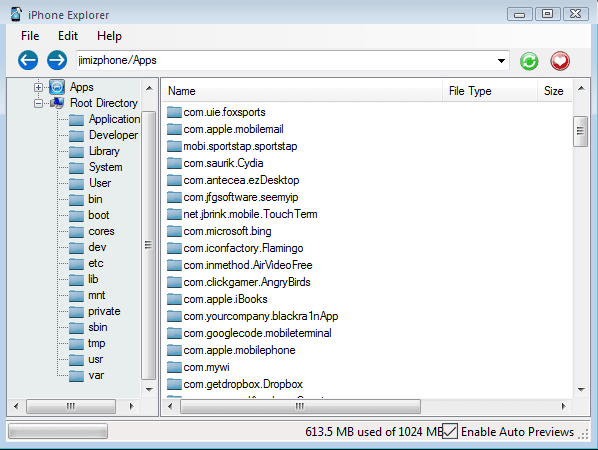Select com.antecea.ezDesktop in file list
The width and height of the screenshot is (598, 450).
[241, 180]
